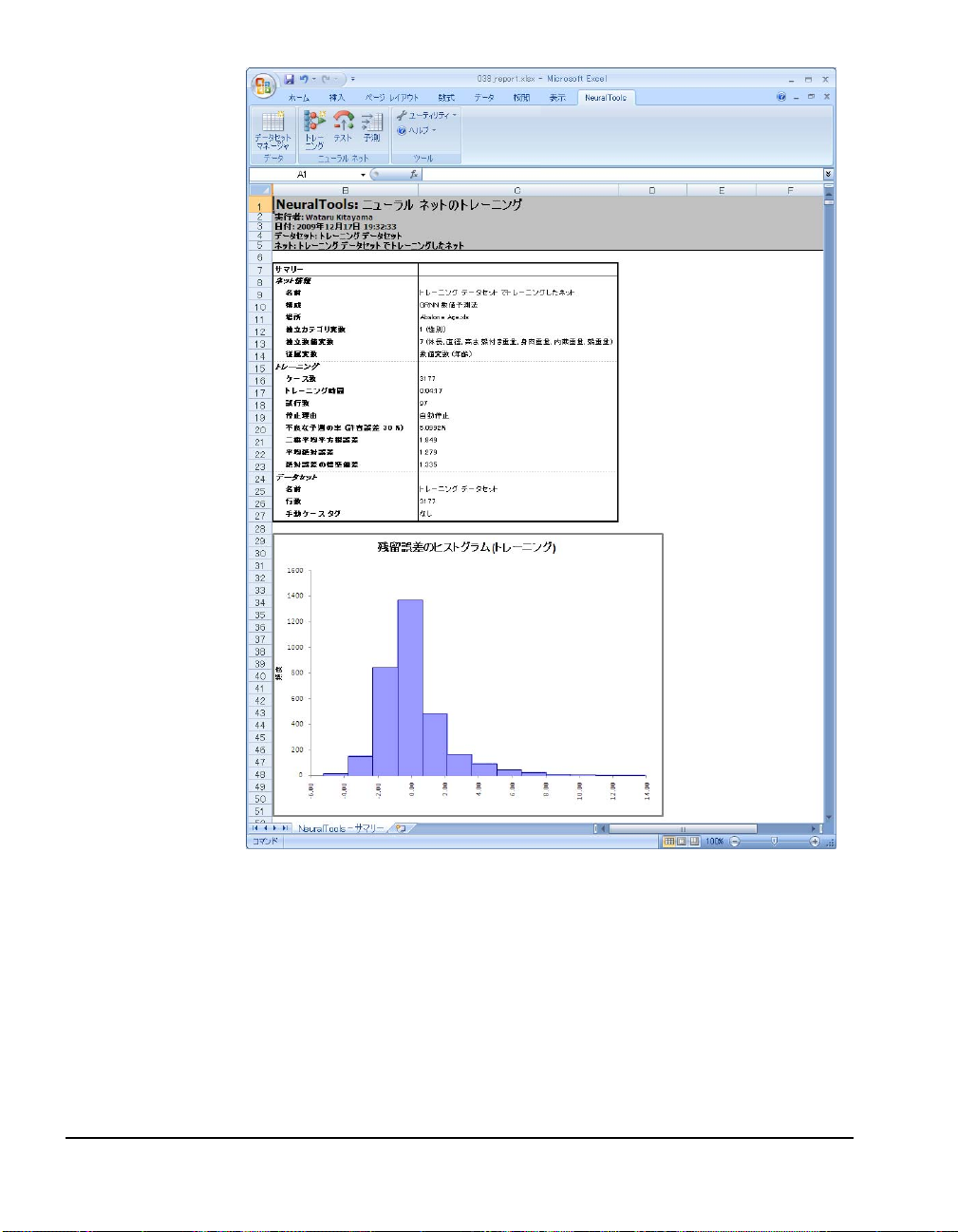Start neural net Training
The width and height of the screenshot is (958, 1232).
314,130
